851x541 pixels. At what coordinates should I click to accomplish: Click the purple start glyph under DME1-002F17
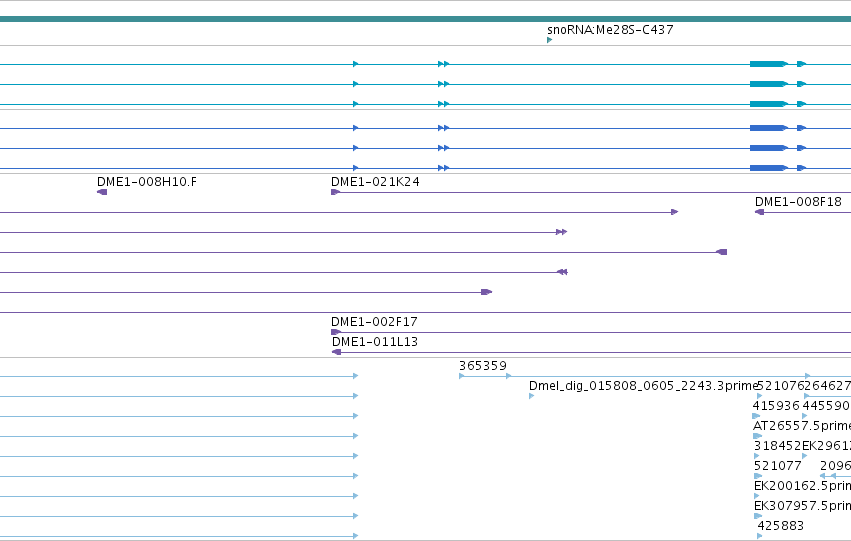tap(336, 332)
